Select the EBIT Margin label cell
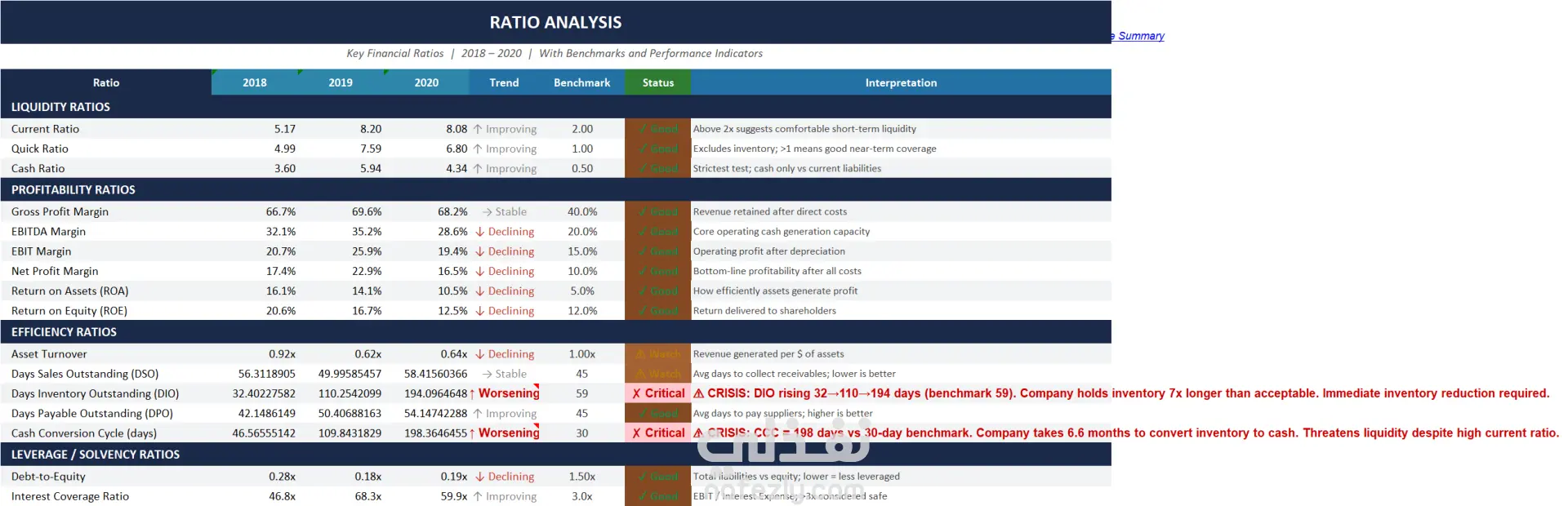Image resolution: width=1568 pixels, height=506 pixels. (106, 251)
